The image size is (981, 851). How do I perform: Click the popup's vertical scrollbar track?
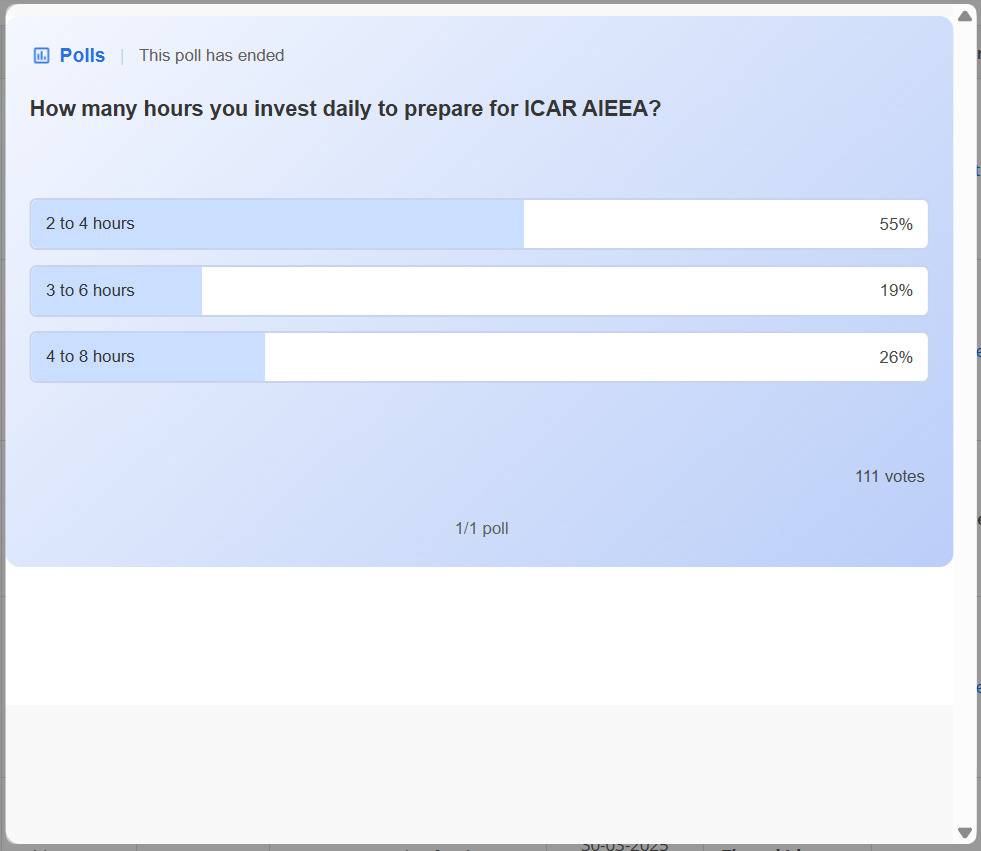point(965,420)
